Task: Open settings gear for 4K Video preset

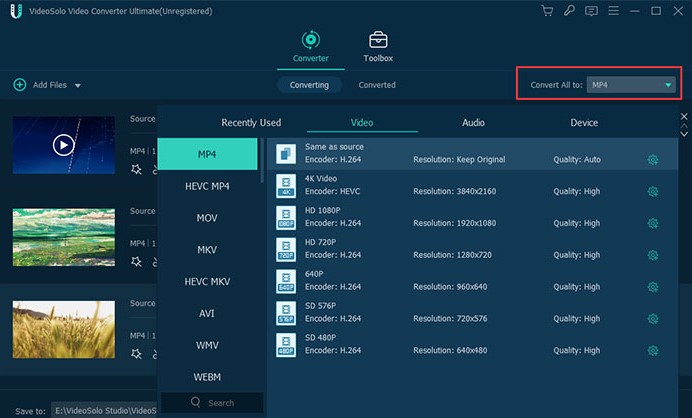Action: tap(652, 191)
